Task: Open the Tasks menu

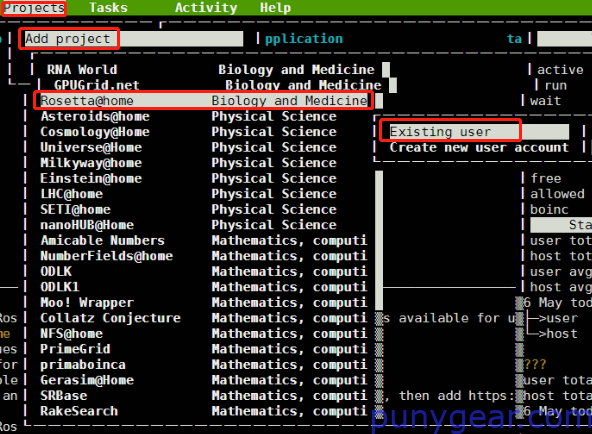Action: [x=108, y=8]
